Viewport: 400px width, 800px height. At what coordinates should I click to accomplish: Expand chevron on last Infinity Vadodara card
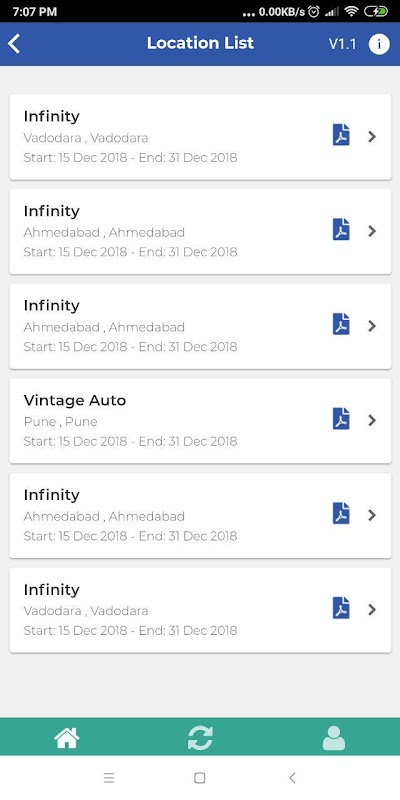tap(372, 609)
